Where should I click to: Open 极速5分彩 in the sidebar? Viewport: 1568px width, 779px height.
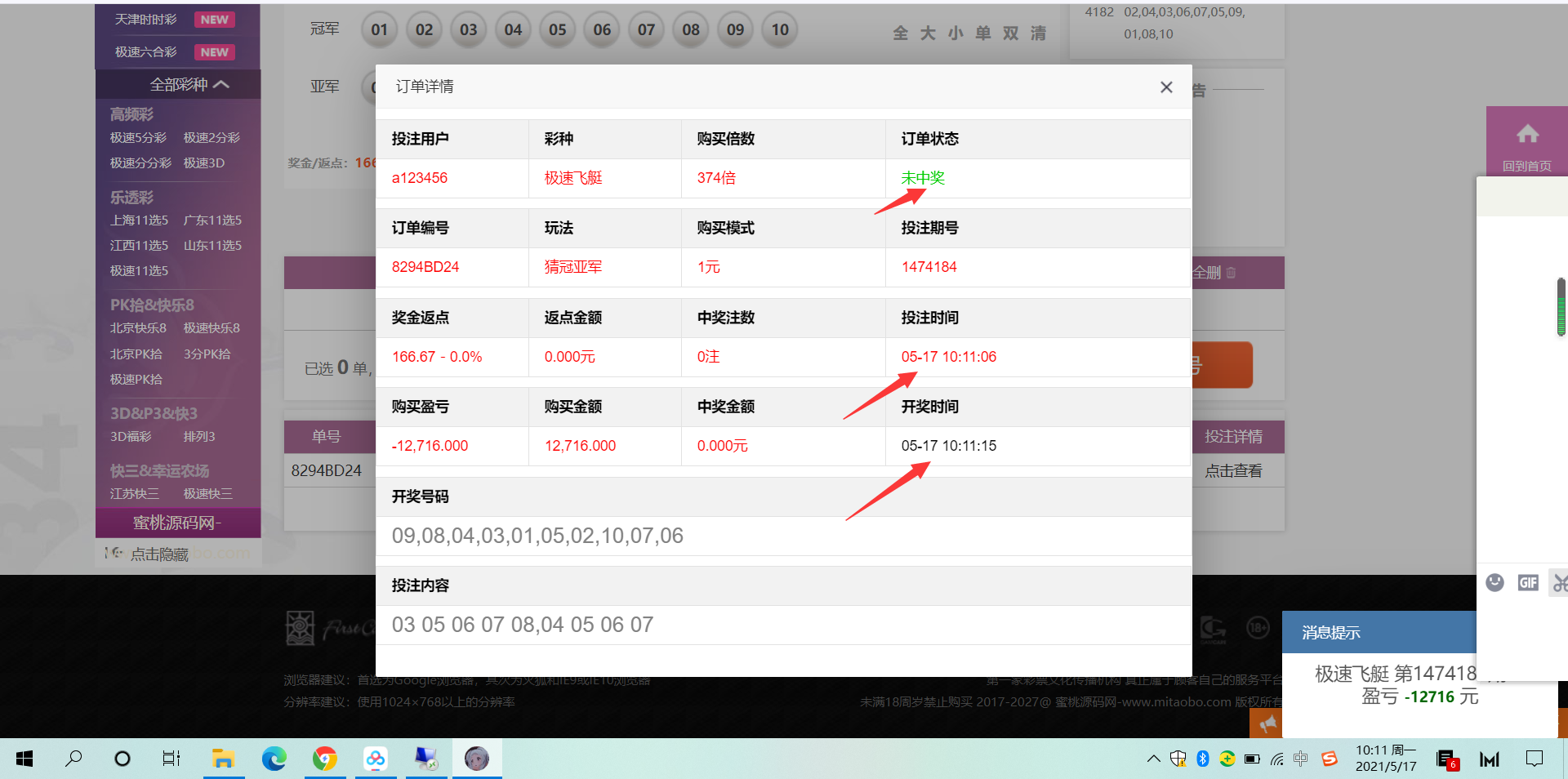138,138
